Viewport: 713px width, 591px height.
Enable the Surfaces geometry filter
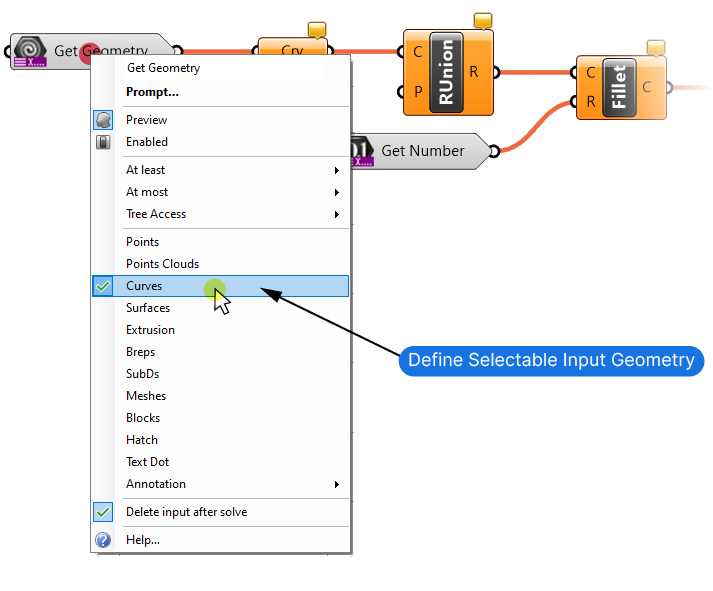tap(148, 308)
